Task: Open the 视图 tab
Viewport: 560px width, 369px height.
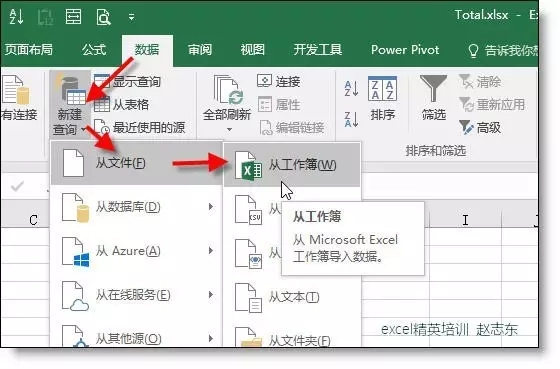Action: pyautogui.click(x=252, y=50)
